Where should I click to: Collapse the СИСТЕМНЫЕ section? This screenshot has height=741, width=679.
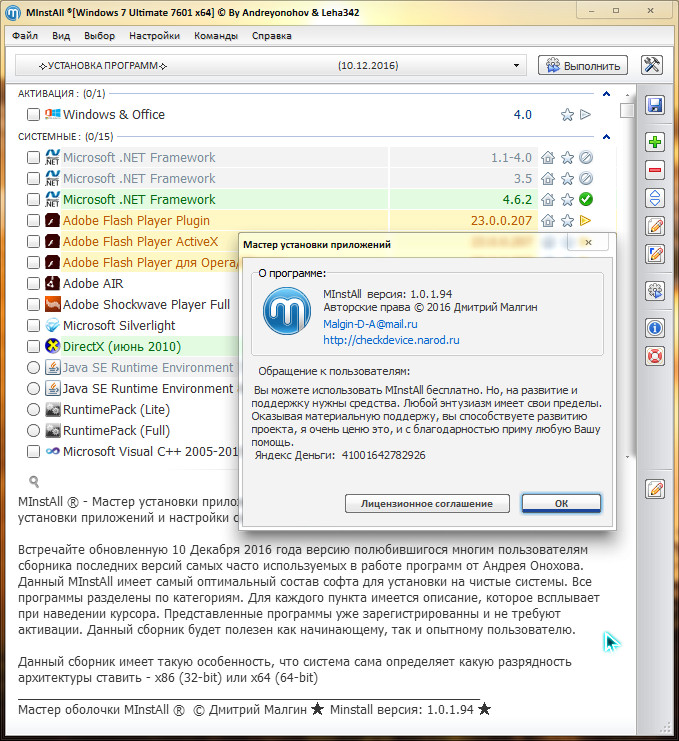pos(606,137)
